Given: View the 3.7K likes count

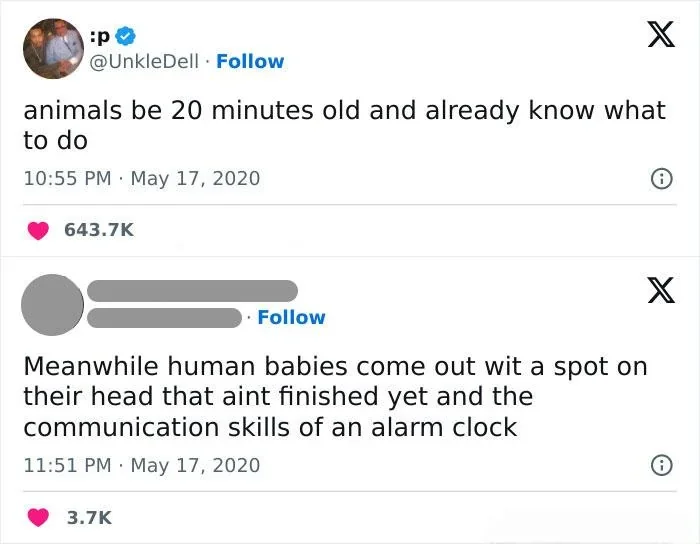Looking at the screenshot, I should click(x=88, y=517).
